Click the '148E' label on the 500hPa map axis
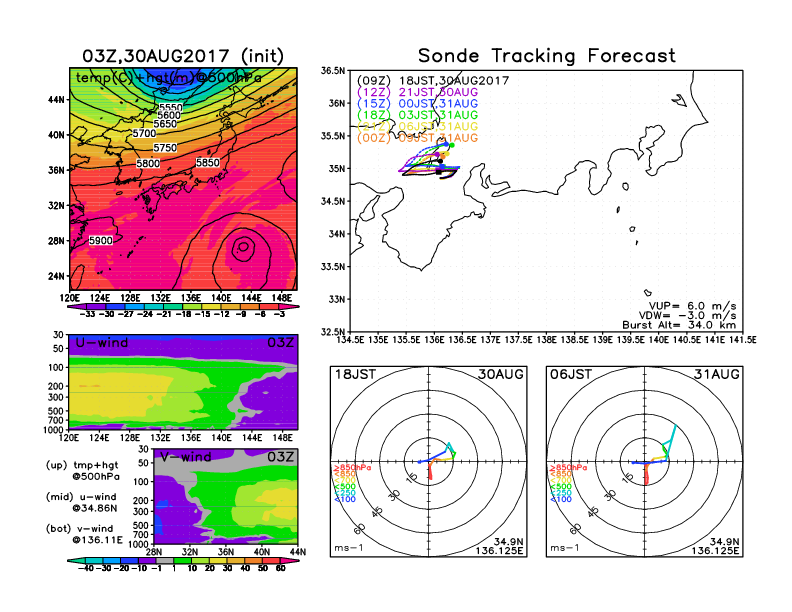Viewport: 792px width, 612px height. click(x=281, y=298)
